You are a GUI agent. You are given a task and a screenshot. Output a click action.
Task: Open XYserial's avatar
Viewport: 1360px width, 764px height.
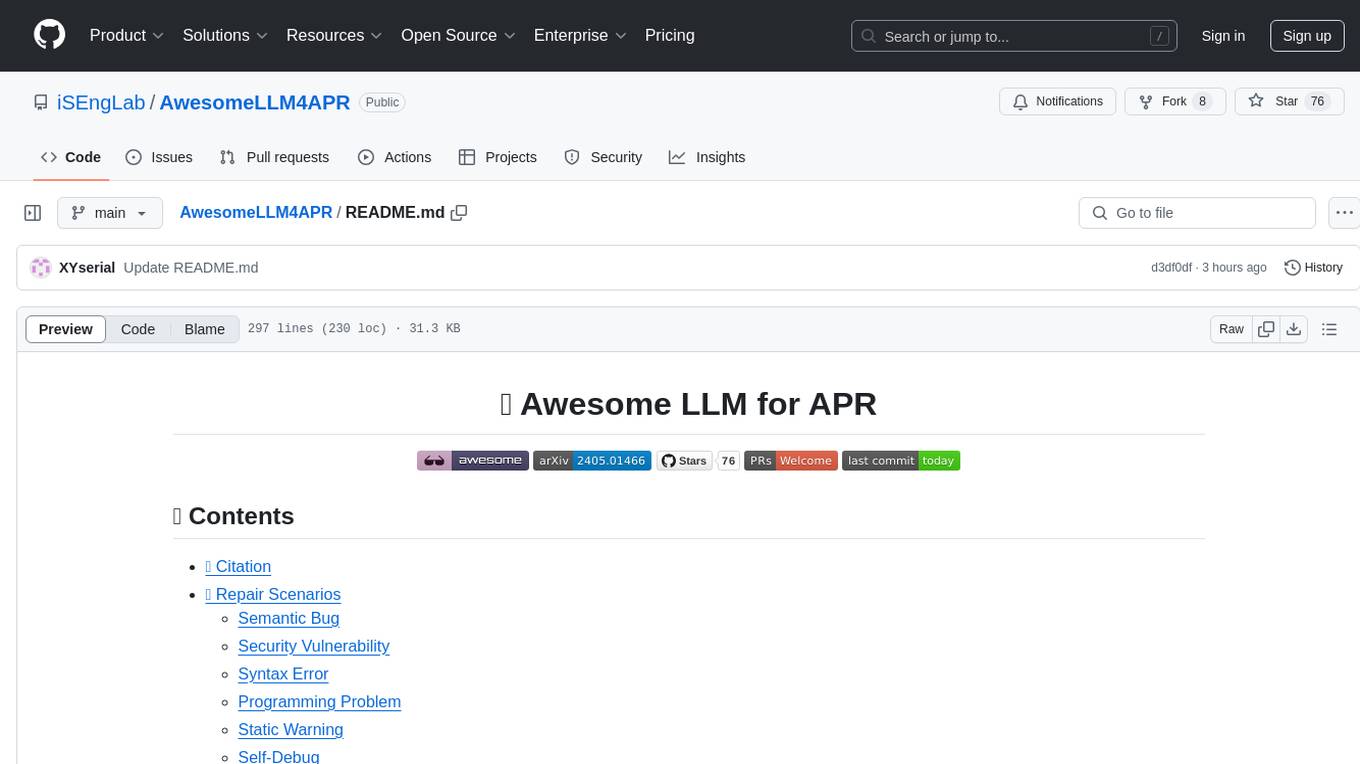pos(41,268)
